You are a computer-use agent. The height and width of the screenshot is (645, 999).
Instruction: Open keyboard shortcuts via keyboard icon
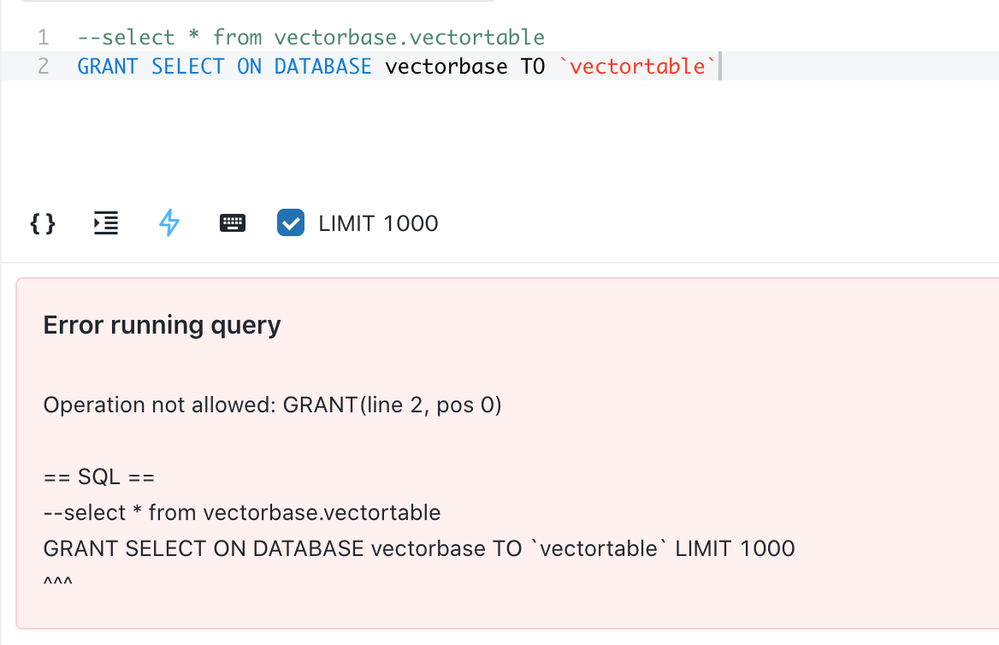232,223
